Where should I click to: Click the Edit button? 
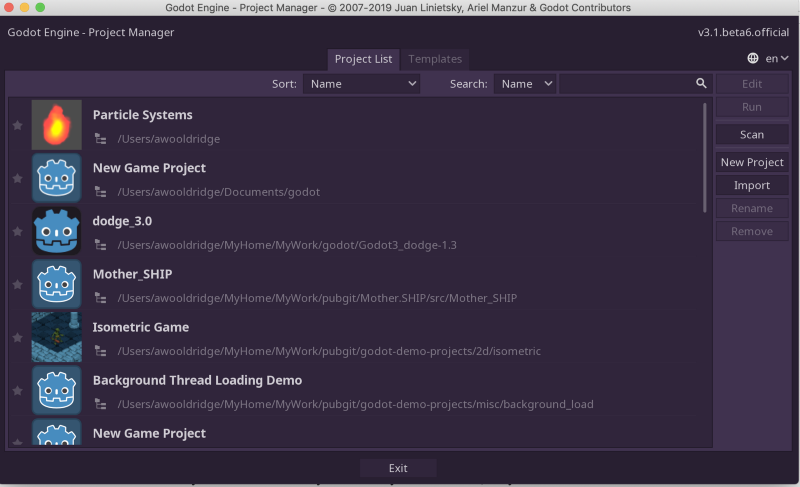pyautogui.click(x=752, y=84)
